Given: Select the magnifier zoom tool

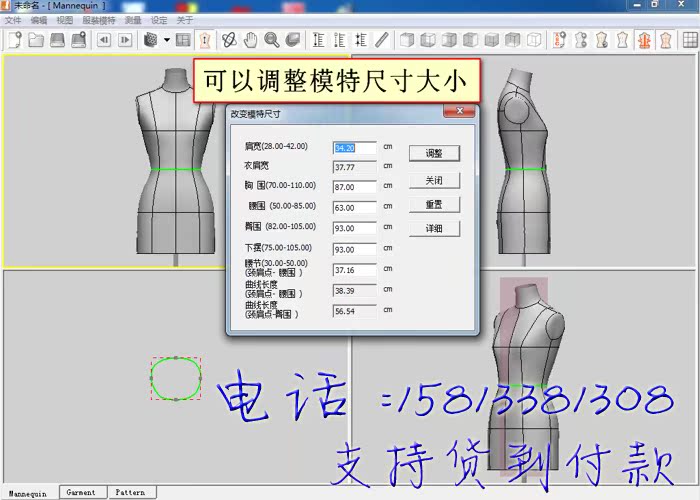Looking at the screenshot, I should click(271, 40).
